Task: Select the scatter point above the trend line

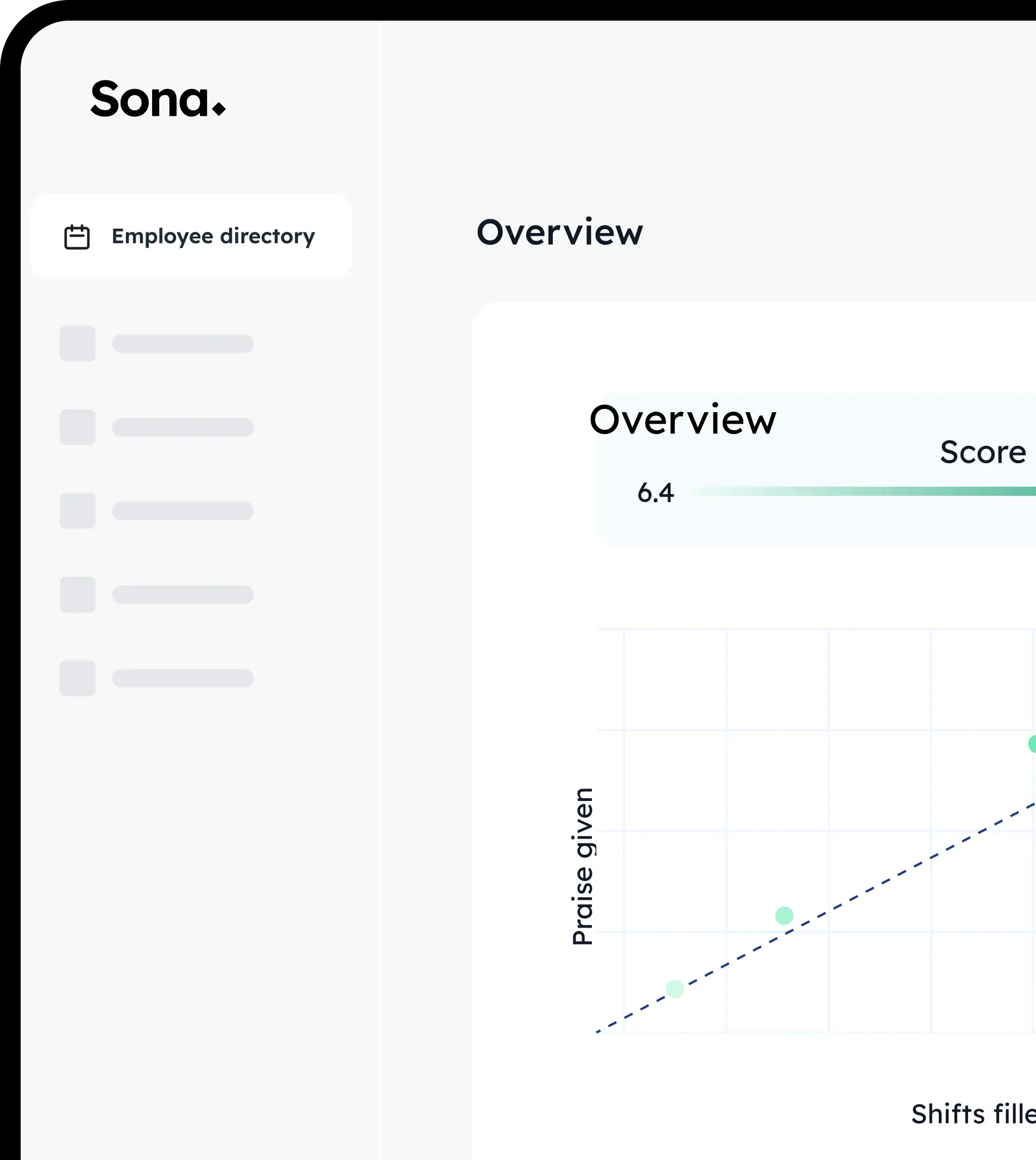Action: (x=784, y=916)
